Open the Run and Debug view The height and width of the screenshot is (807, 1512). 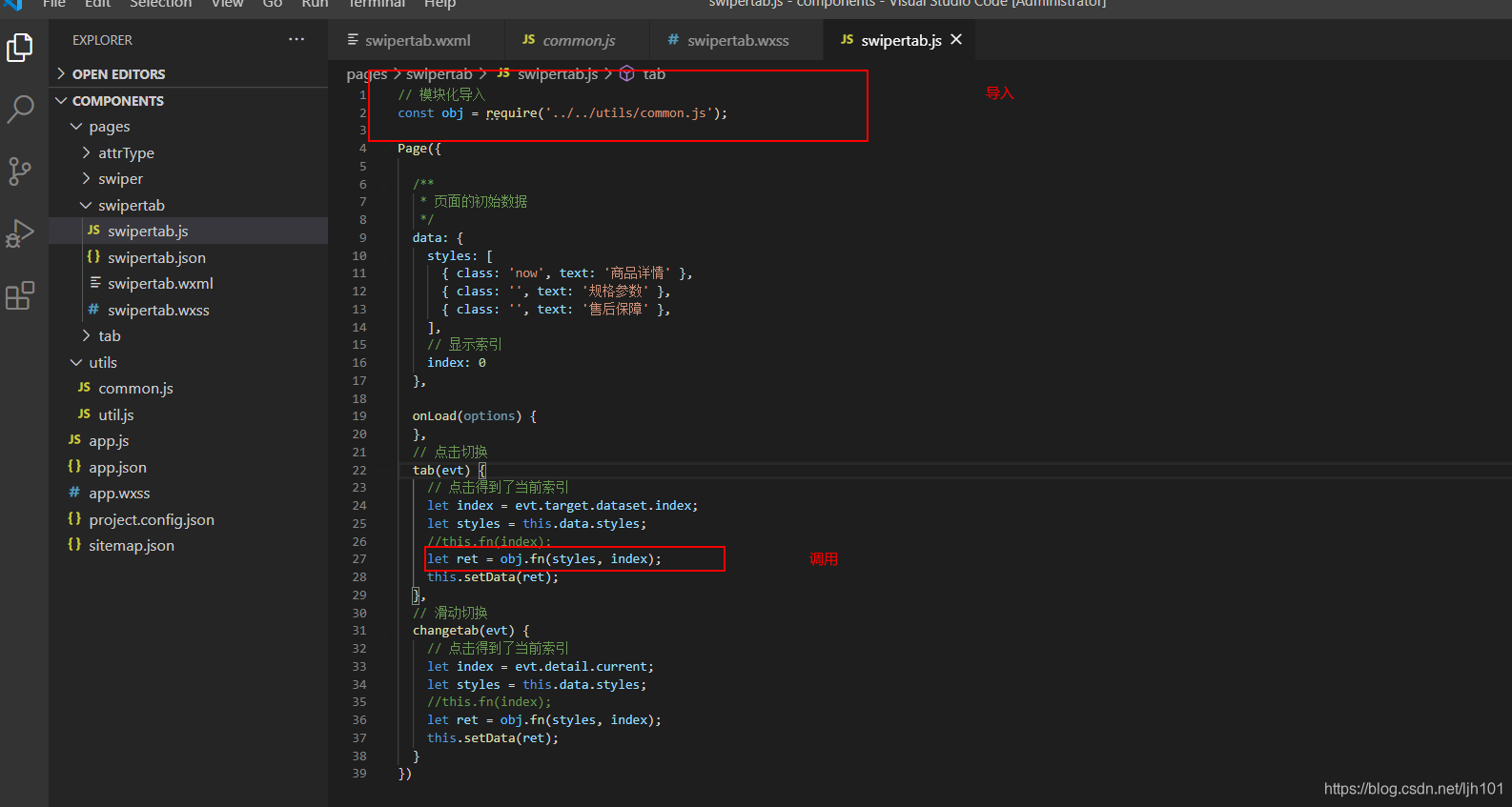pos(20,233)
